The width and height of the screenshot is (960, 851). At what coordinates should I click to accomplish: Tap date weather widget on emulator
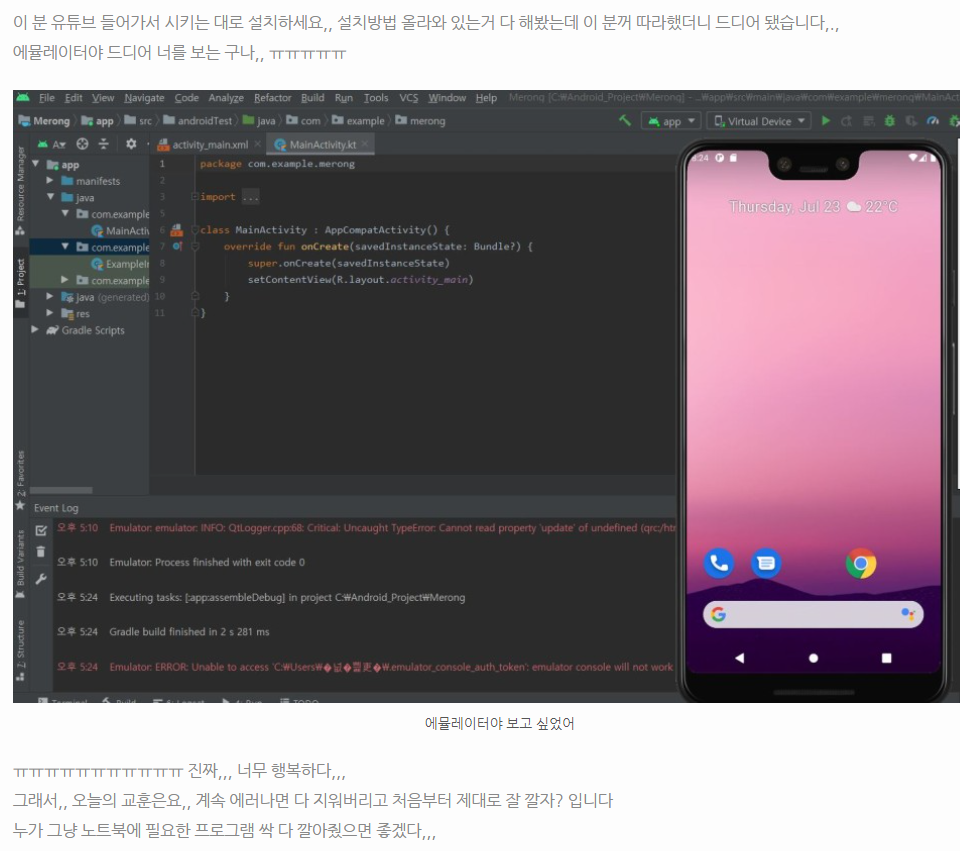812,206
